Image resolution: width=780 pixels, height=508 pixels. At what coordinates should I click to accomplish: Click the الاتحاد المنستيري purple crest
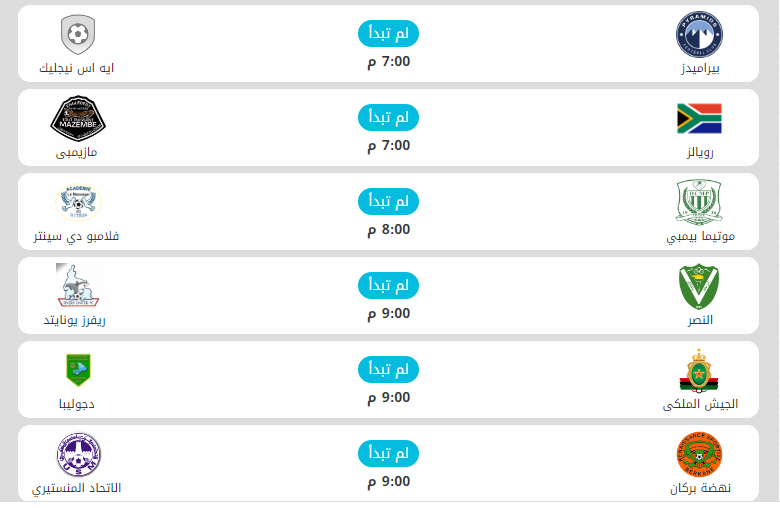[77, 455]
